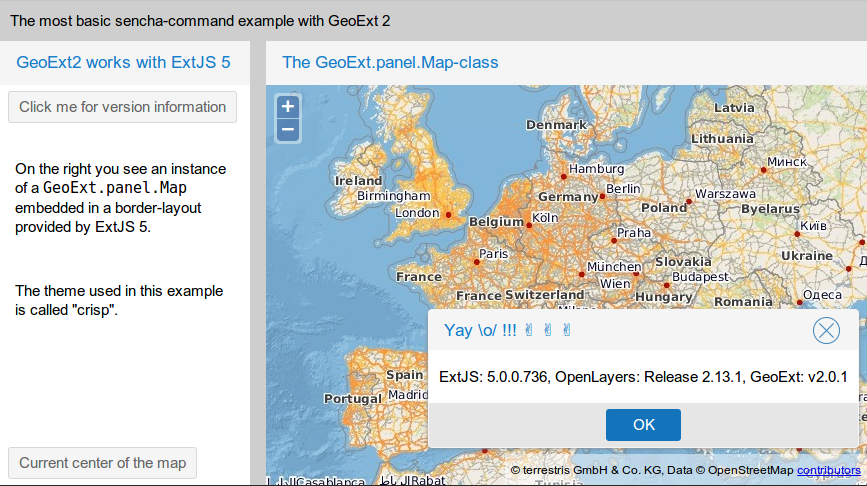This screenshot has height=486, width=867.
Task: Zoom in on the map with plus
Action: [x=288, y=106]
